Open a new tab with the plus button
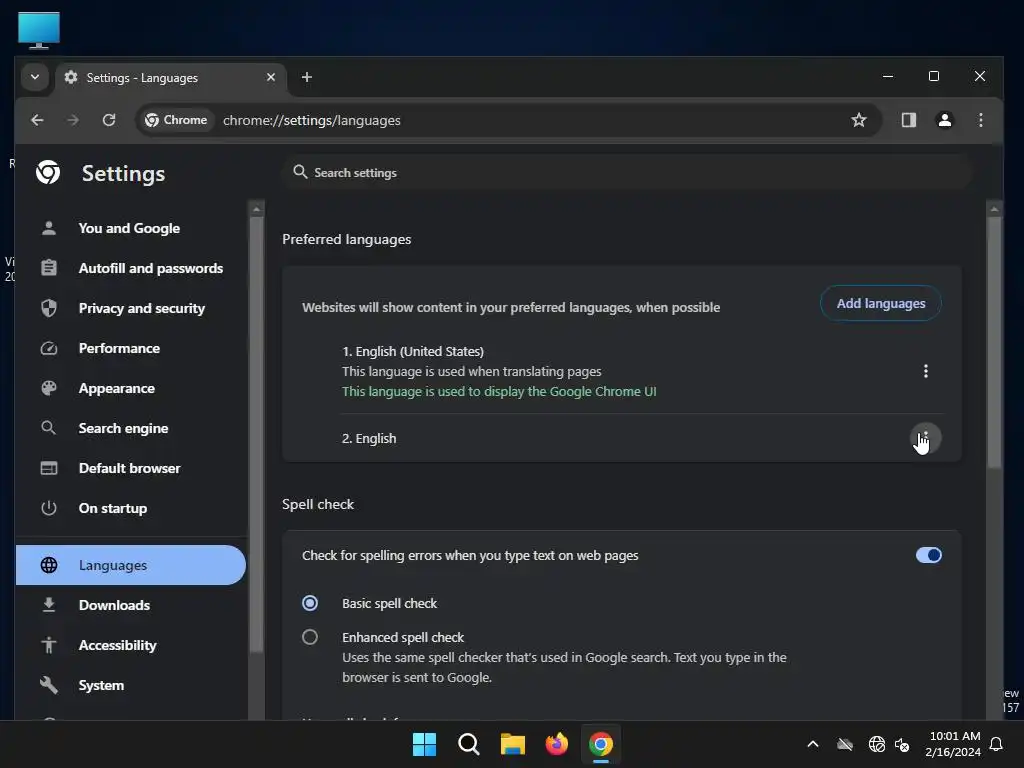 click(x=306, y=77)
